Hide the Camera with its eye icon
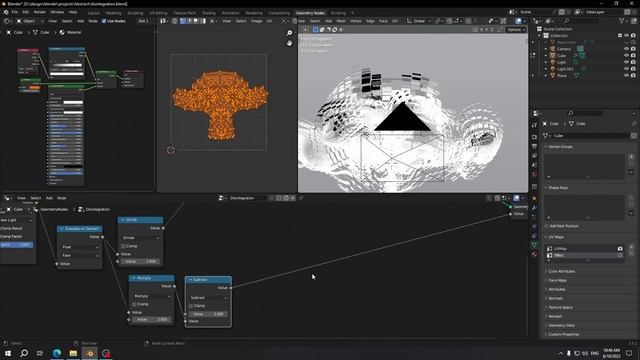Image resolution: width=640 pixels, height=360 pixels. (627, 49)
